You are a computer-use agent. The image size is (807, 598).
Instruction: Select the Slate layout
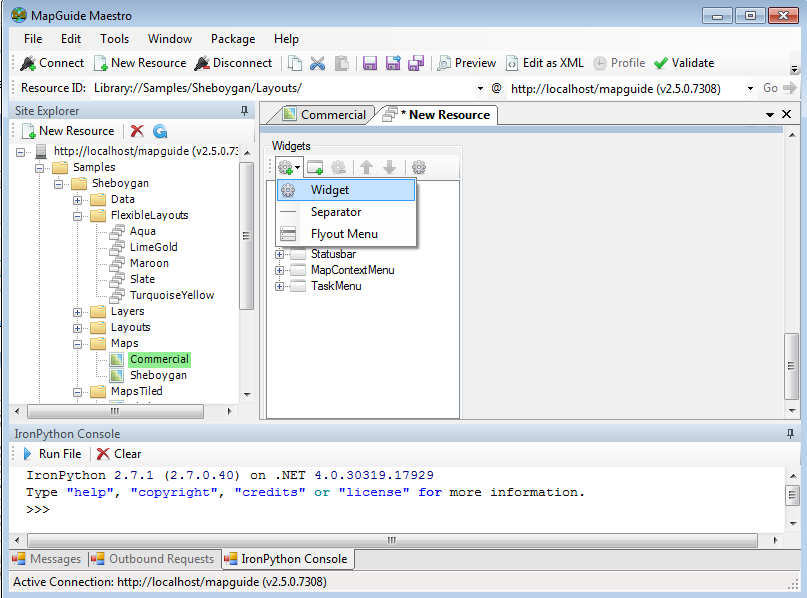[142, 279]
